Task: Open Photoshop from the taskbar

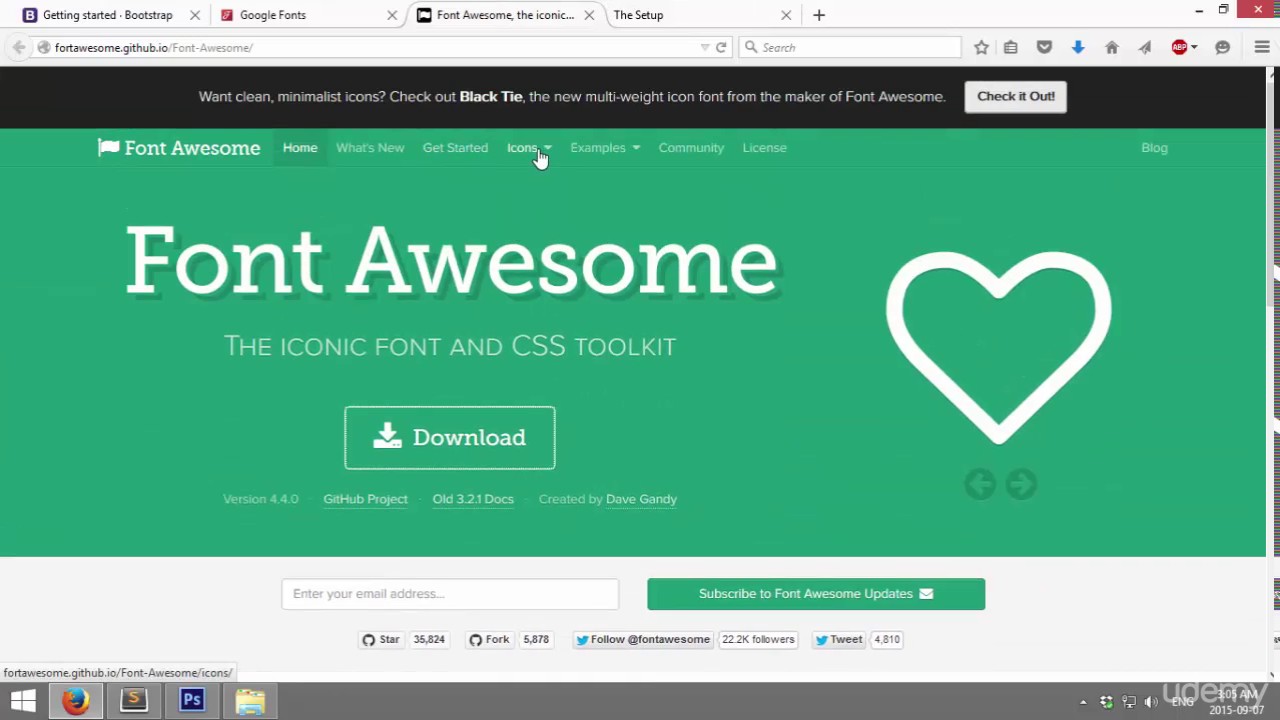Action: click(192, 701)
